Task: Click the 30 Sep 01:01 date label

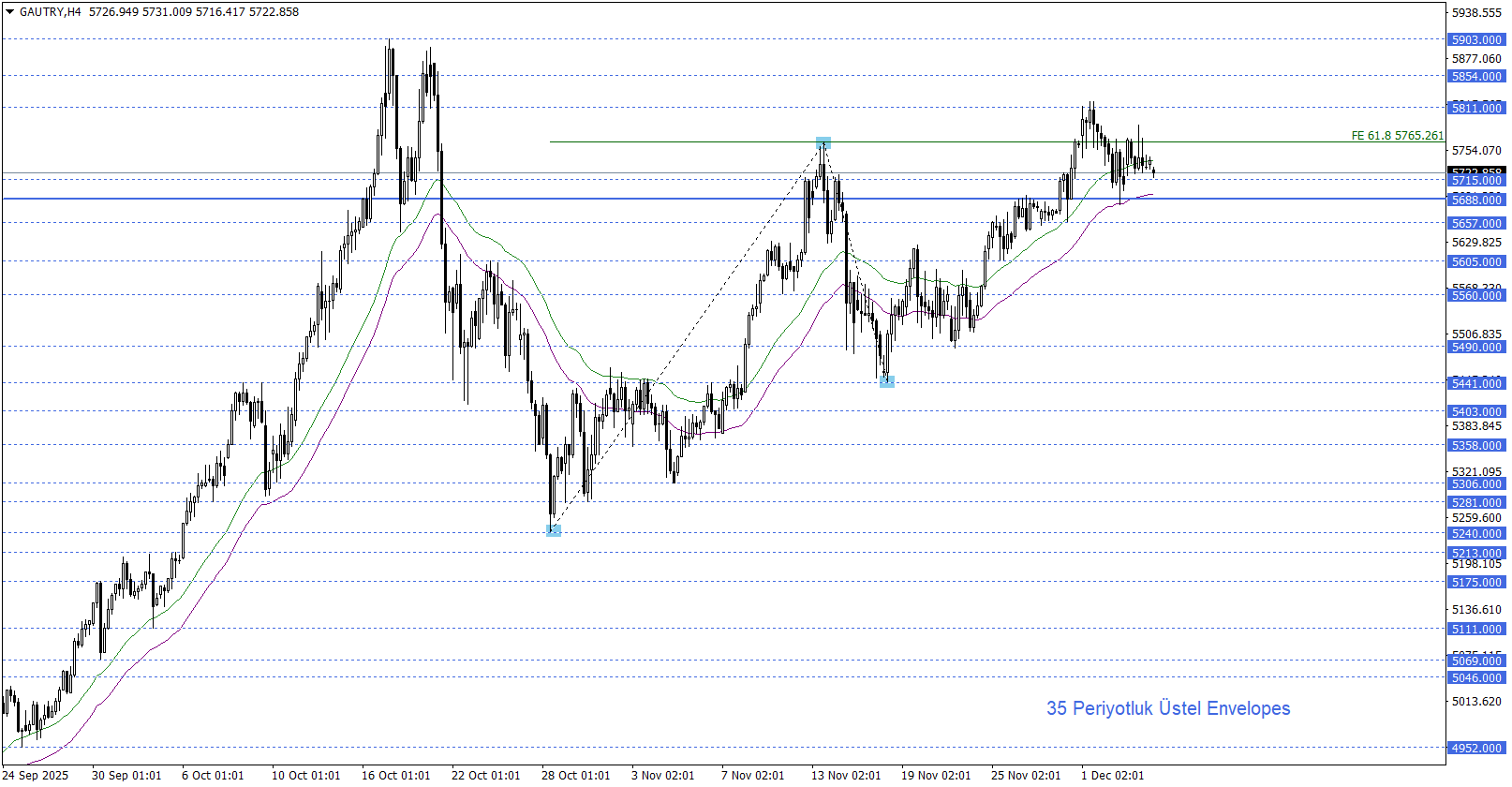Action: coord(126,775)
